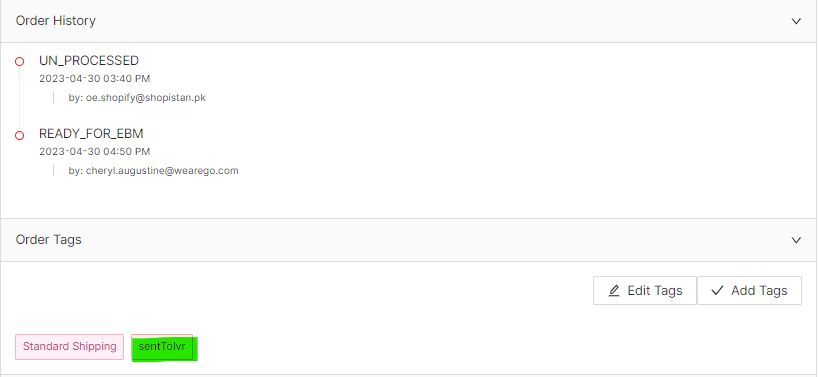This screenshot has height=377, width=818.
Task: Select the READY_FOR_EBM red circle marker
Action: pos(19,136)
